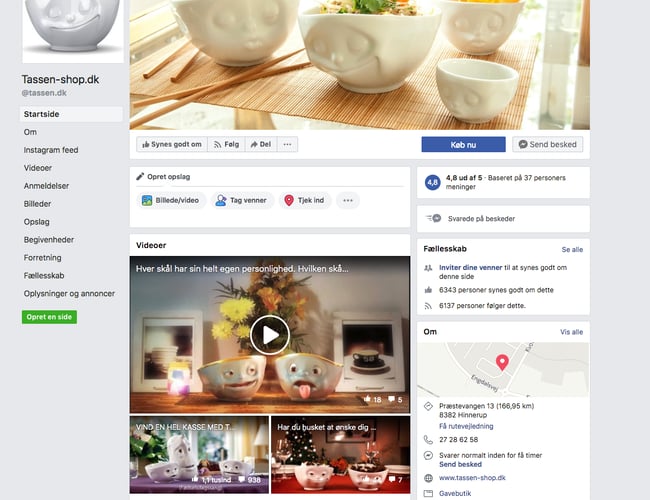The image size is (650, 500).
Task: Click the phone number 27 28 62 58
Action: coord(458,440)
